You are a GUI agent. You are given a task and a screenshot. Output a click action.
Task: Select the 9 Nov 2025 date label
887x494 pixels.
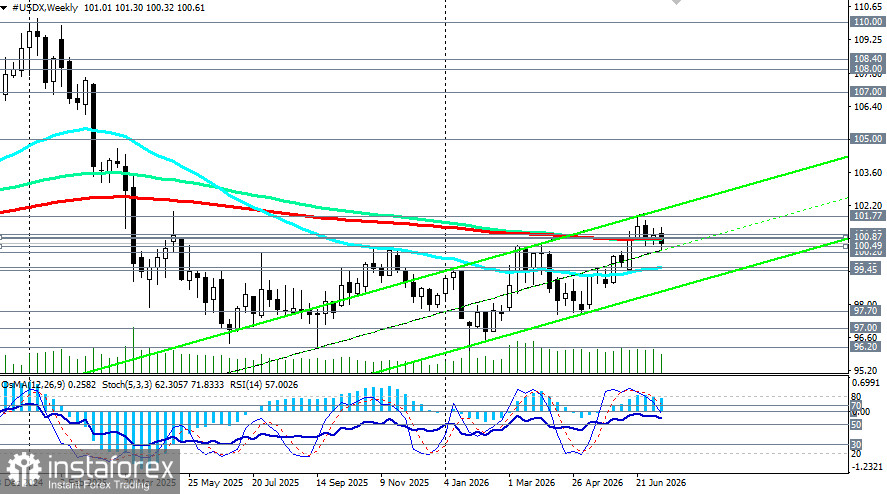coord(404,483)
